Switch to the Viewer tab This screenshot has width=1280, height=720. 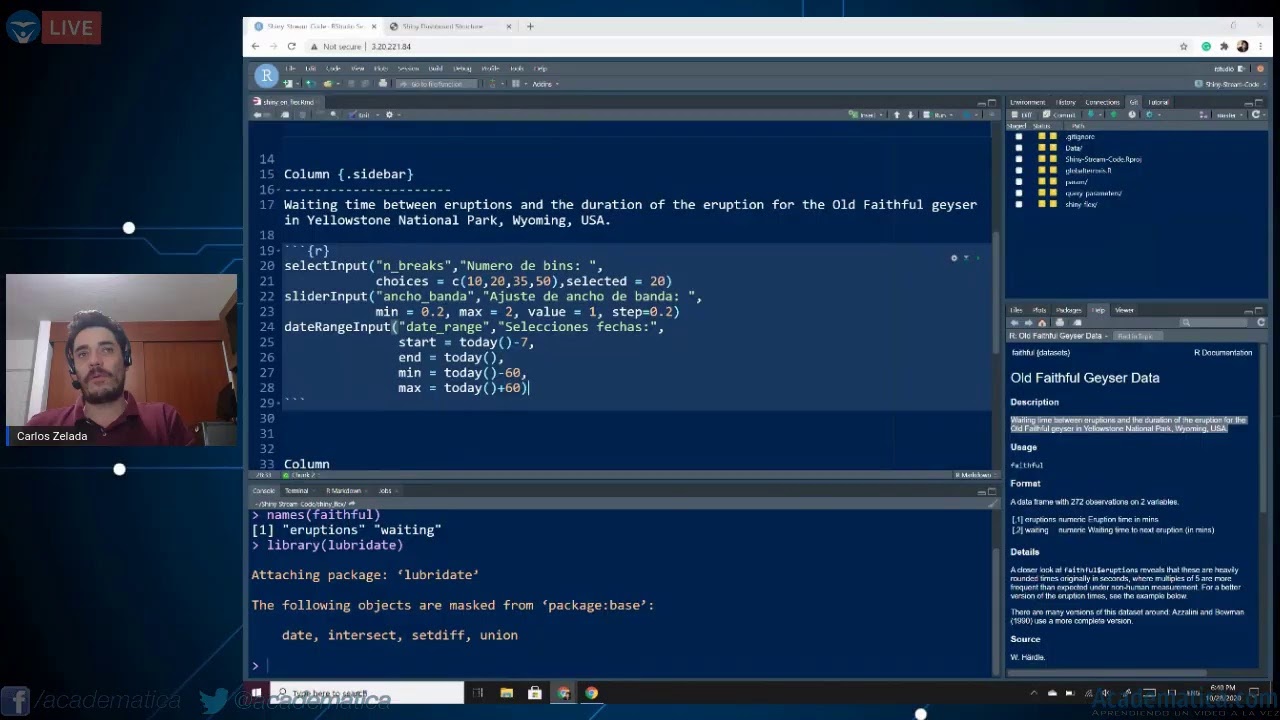1124,310
